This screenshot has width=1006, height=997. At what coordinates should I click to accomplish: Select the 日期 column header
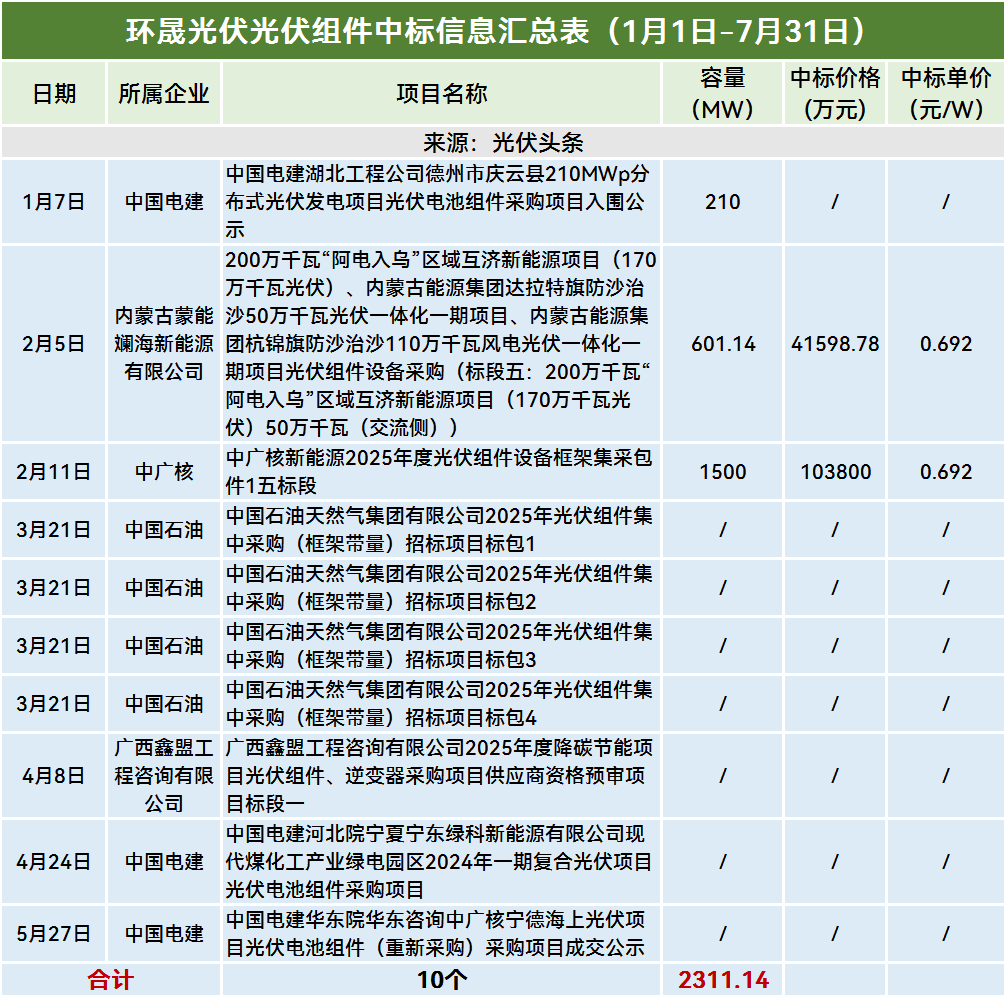click(54, 94)
